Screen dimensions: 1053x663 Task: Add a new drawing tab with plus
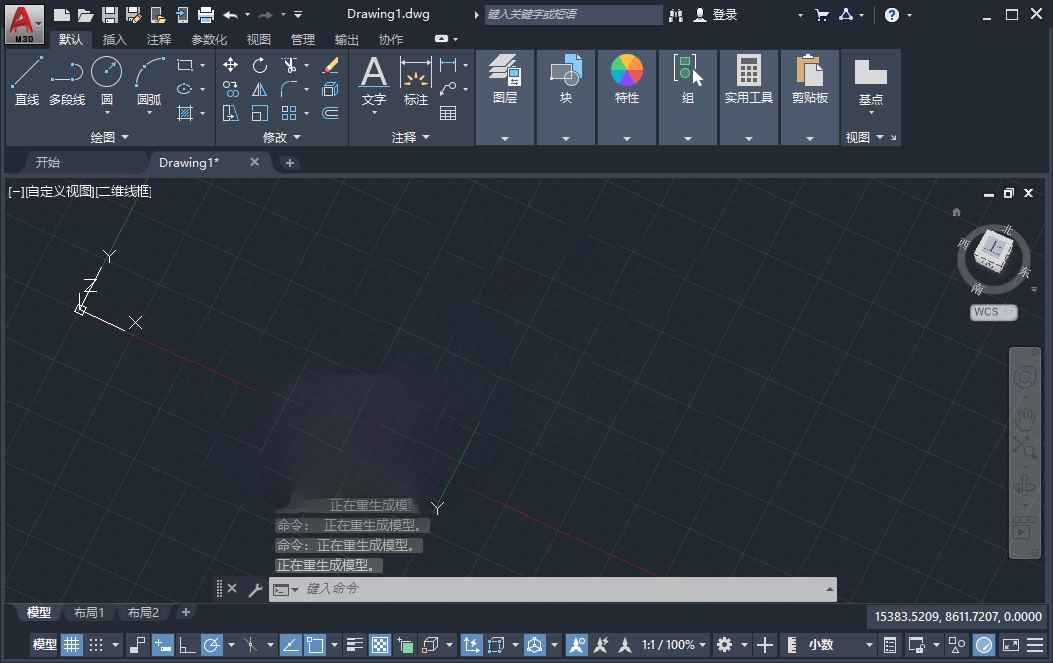click(x=289, y=163)
